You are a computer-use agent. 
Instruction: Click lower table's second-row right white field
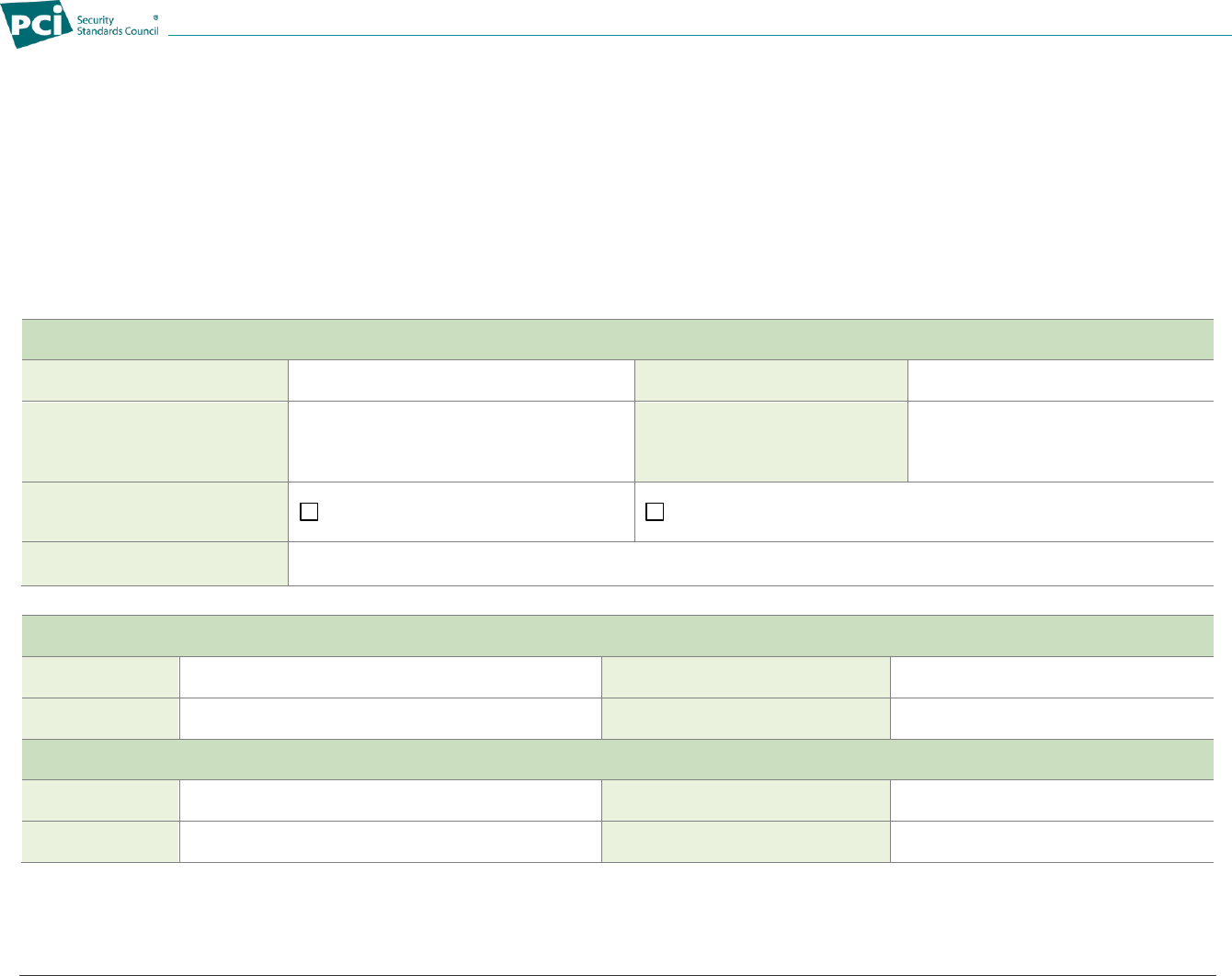coord(1052,719)
